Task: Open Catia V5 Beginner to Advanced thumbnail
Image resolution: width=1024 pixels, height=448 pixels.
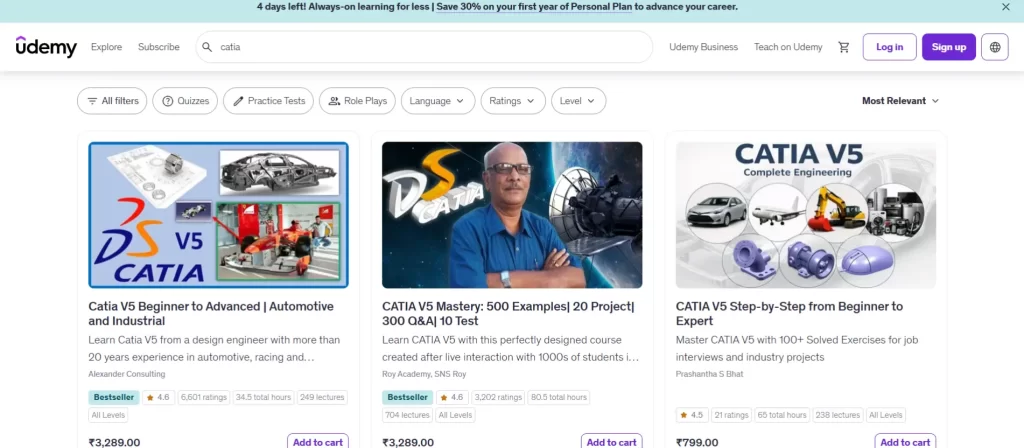Action: click(x=218, y=215)
